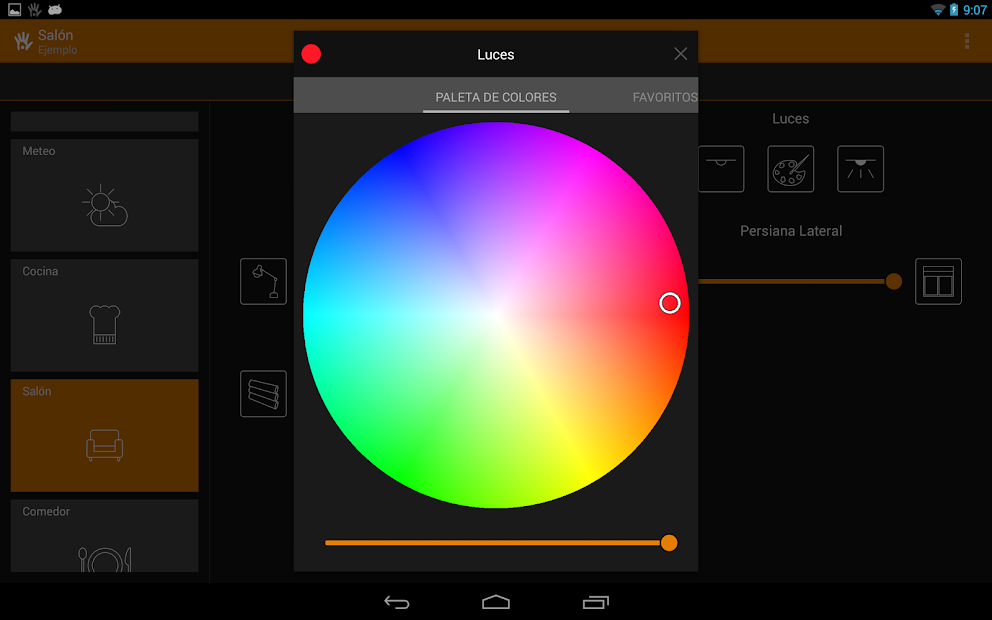The image size is (992, 620).
Task: Select the Salón sofa tile
Action: [104, 435]
